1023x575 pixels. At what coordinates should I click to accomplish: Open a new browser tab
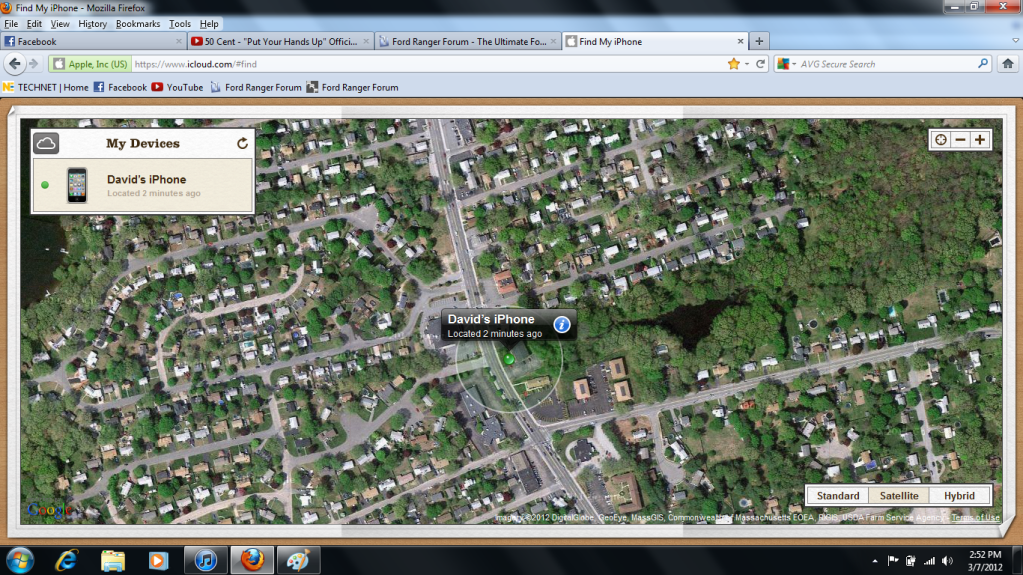click(x=759, y=41)
